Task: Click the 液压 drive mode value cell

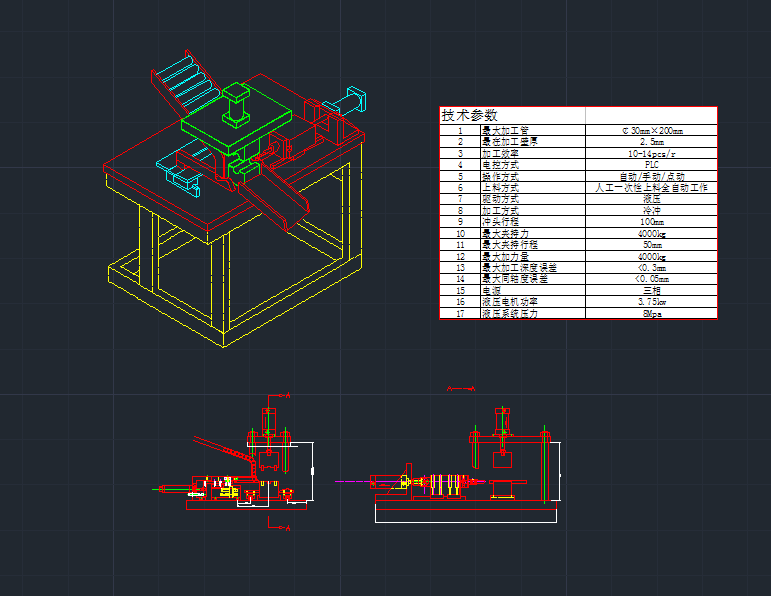Action: [x=651, y=199]
